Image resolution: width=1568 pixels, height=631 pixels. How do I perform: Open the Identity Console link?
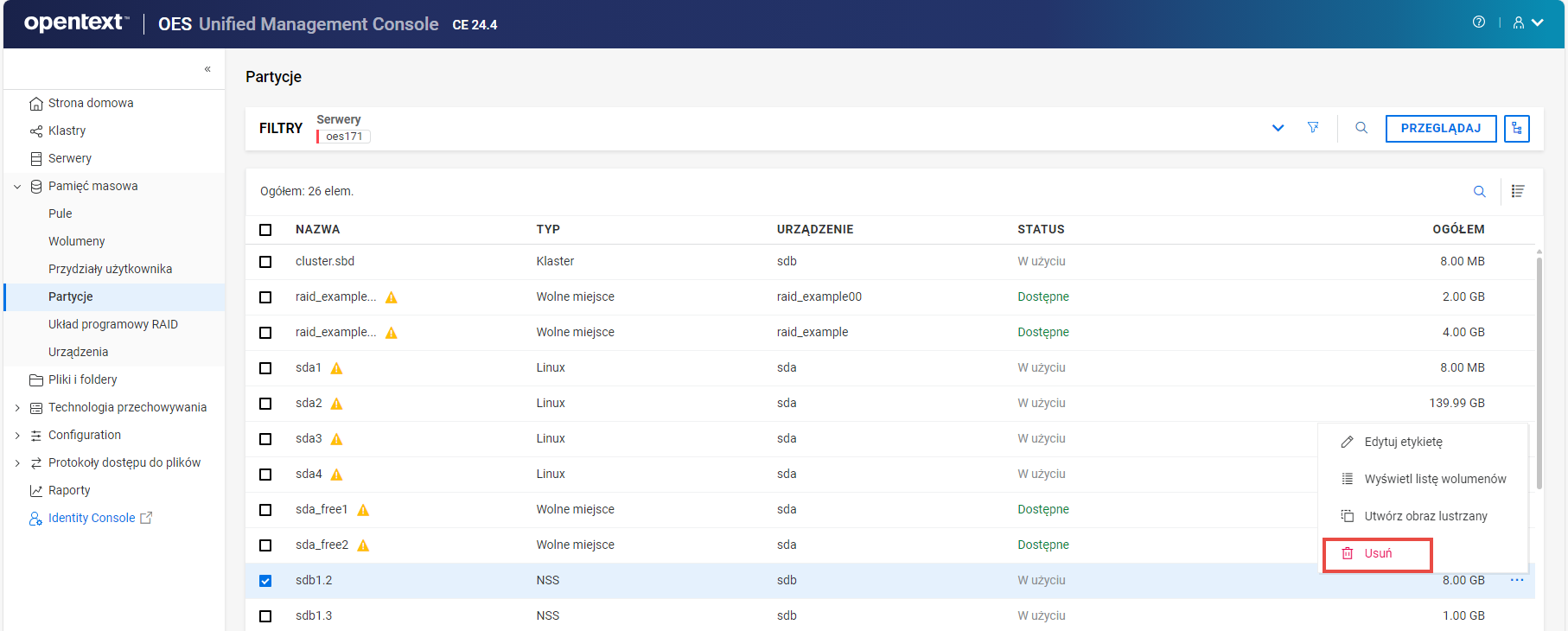(x=92, y=518)
